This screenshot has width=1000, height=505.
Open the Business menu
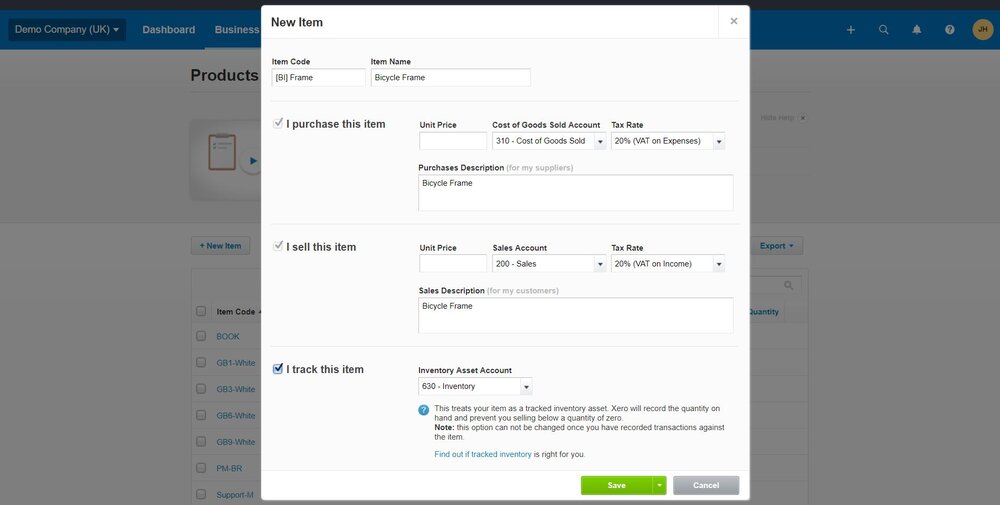(237, 29)
